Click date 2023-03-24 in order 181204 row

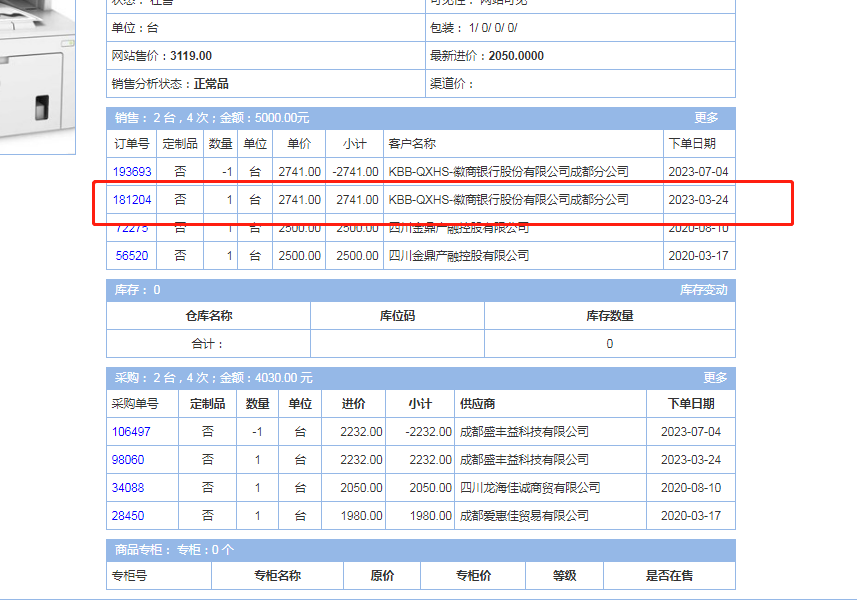point(698,200)
